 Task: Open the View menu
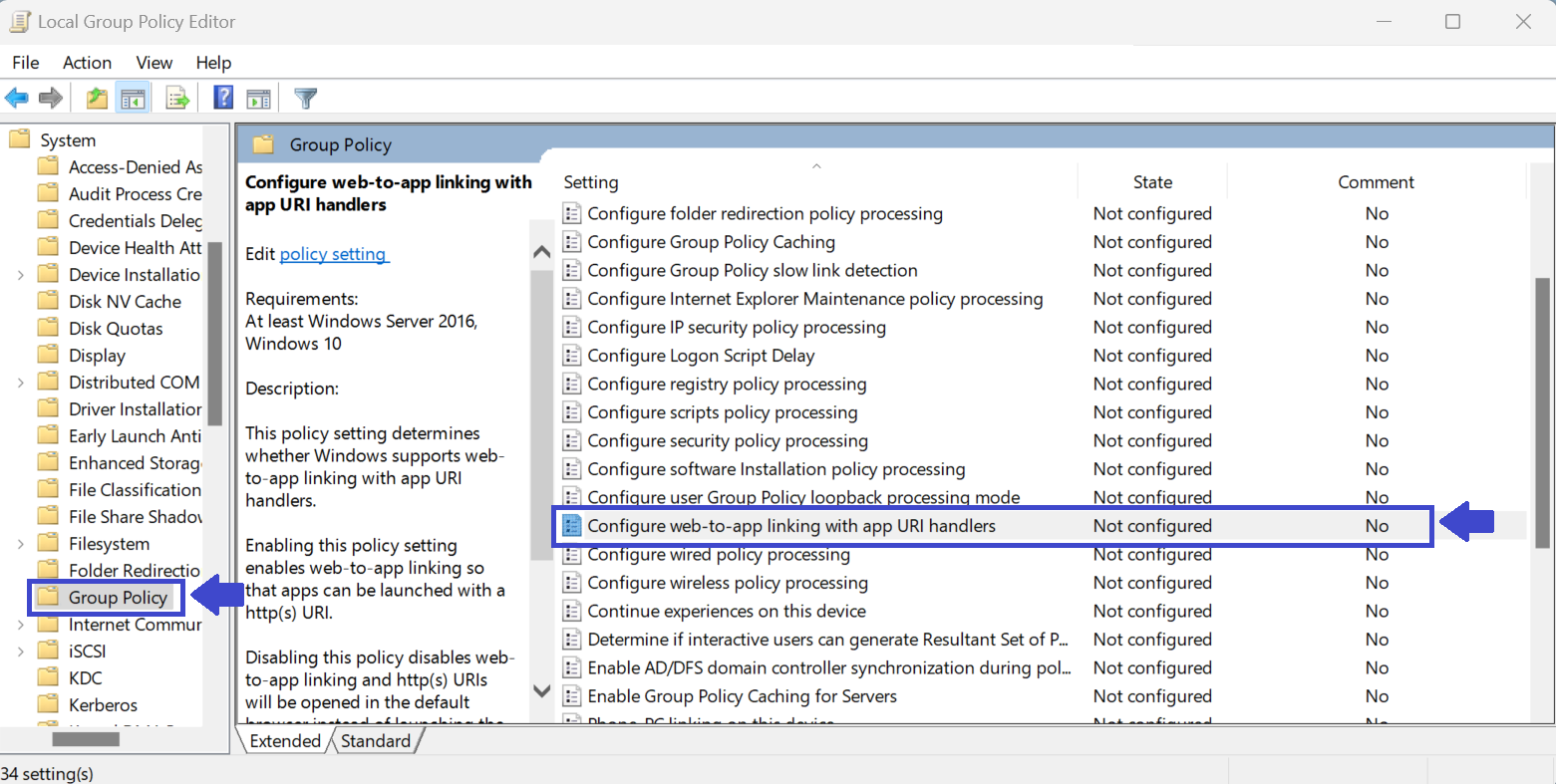154,63
